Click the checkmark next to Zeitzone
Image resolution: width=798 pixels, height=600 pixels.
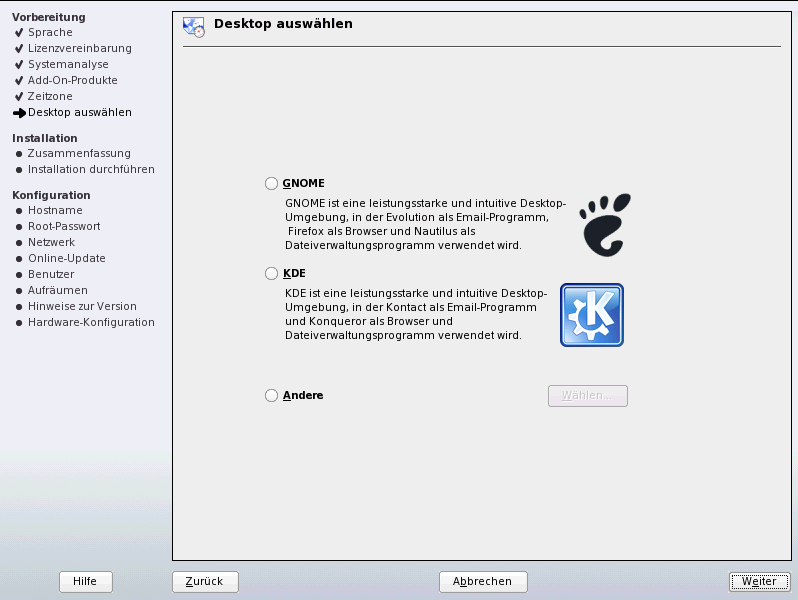click(x=19, y=96)
